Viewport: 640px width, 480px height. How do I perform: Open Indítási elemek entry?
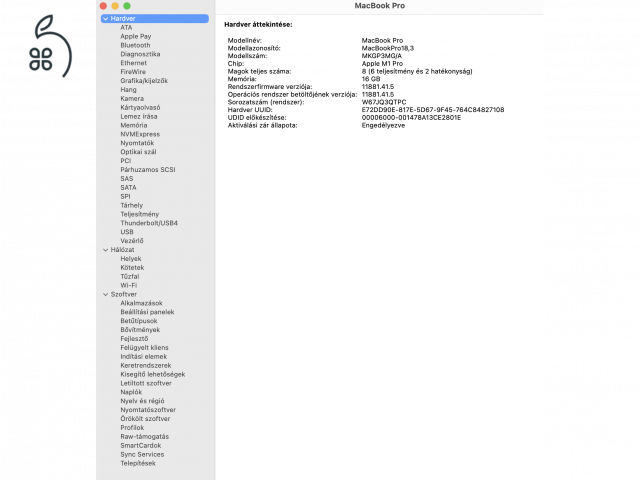tap(144, 357)
